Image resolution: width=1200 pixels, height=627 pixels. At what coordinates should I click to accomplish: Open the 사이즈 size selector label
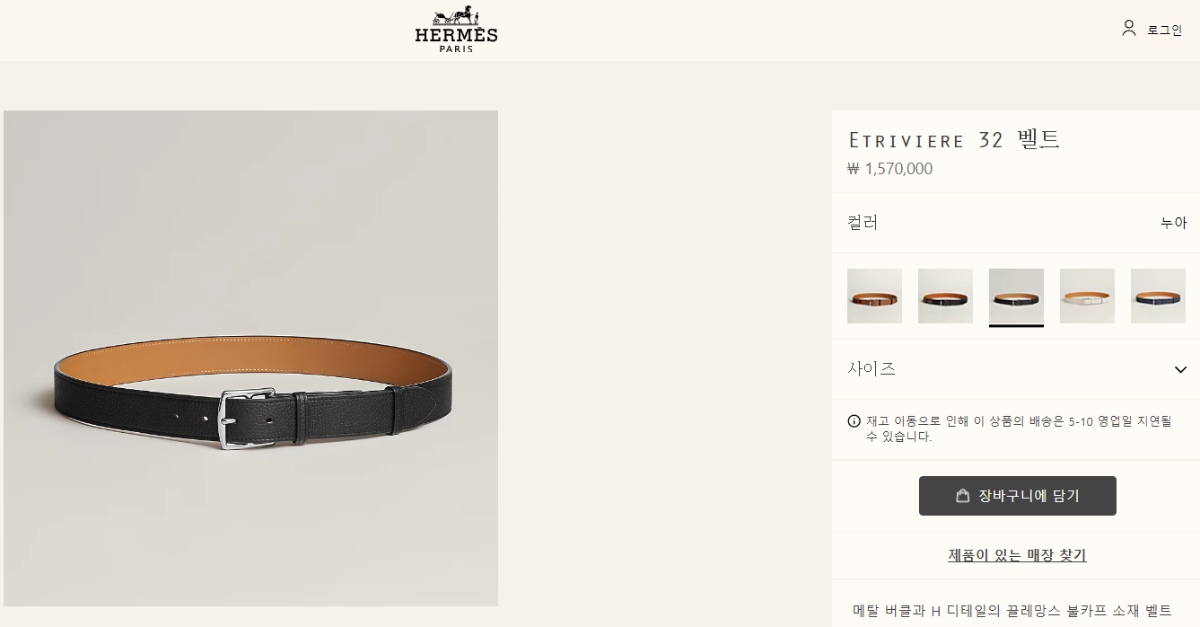872,369
